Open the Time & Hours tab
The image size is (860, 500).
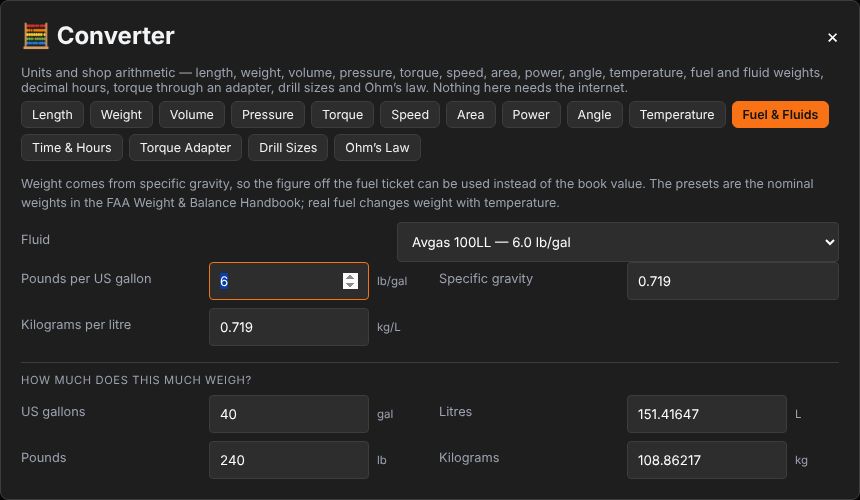(72, 147)
